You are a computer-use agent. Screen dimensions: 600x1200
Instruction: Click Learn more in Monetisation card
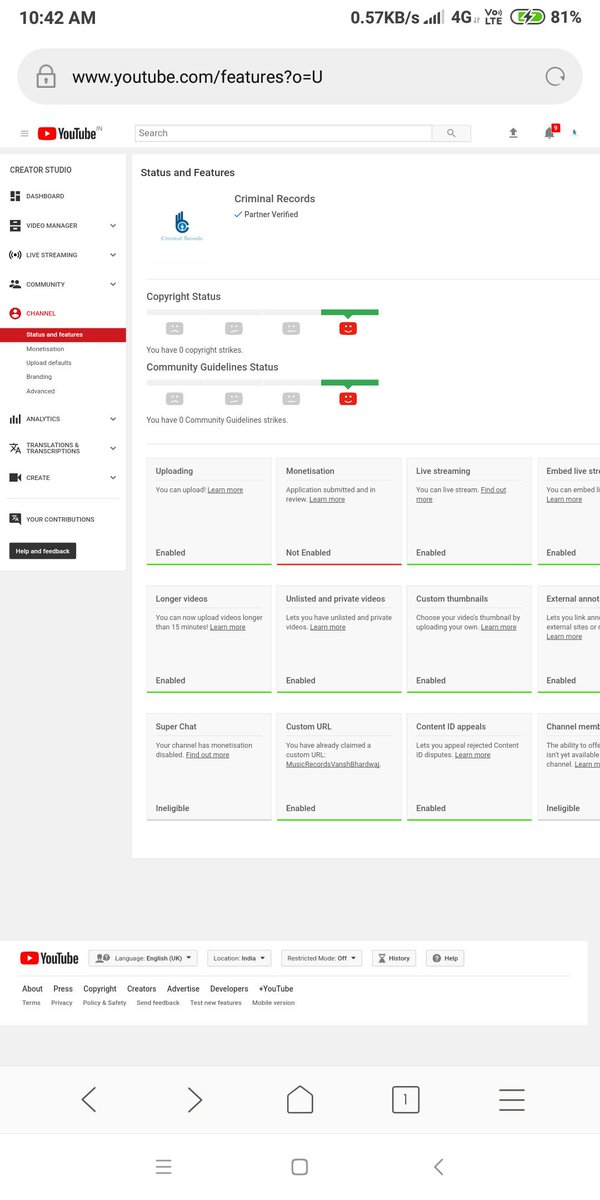pos(327,499)
